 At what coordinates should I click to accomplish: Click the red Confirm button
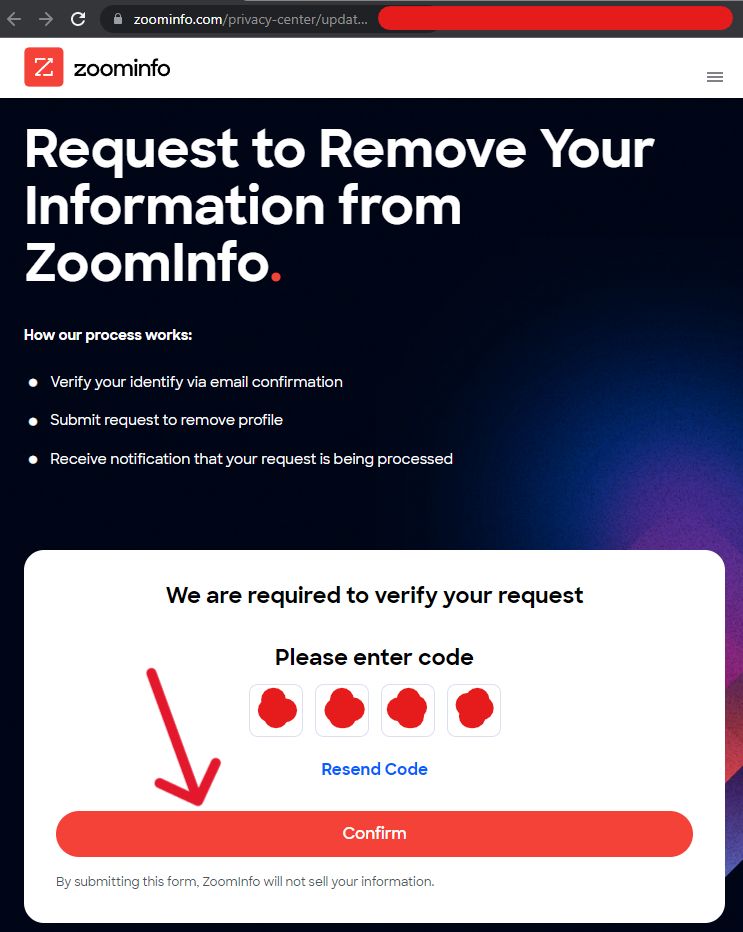(374, 833)
